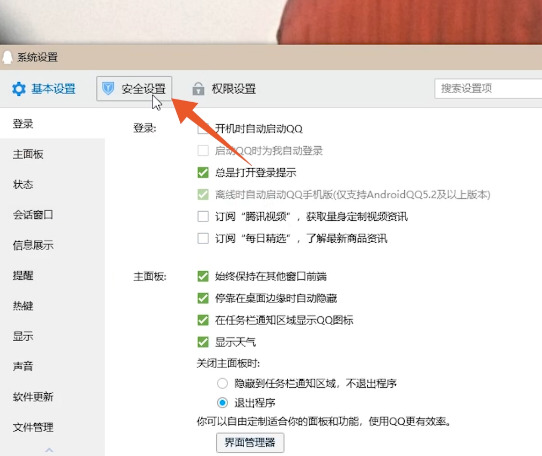542x456 pixels.
Task: Uncheck 显示天气 checkbox
Action: pyautogui.click(x=203, y=342)
